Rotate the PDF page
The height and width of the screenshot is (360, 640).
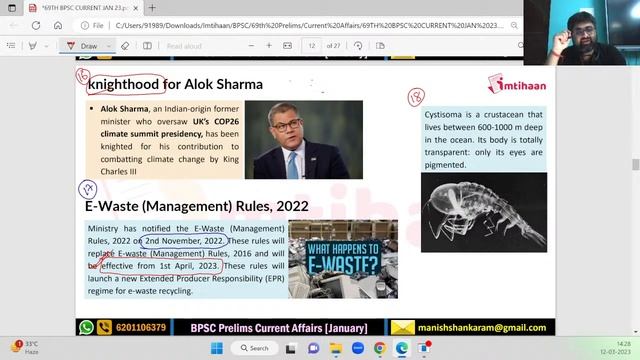point(358,46)
